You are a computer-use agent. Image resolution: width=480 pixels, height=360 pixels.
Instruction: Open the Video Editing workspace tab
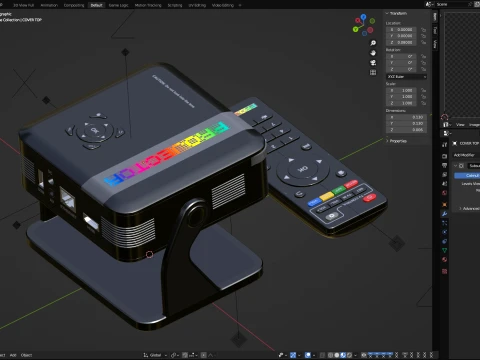[x=223, y=5]
